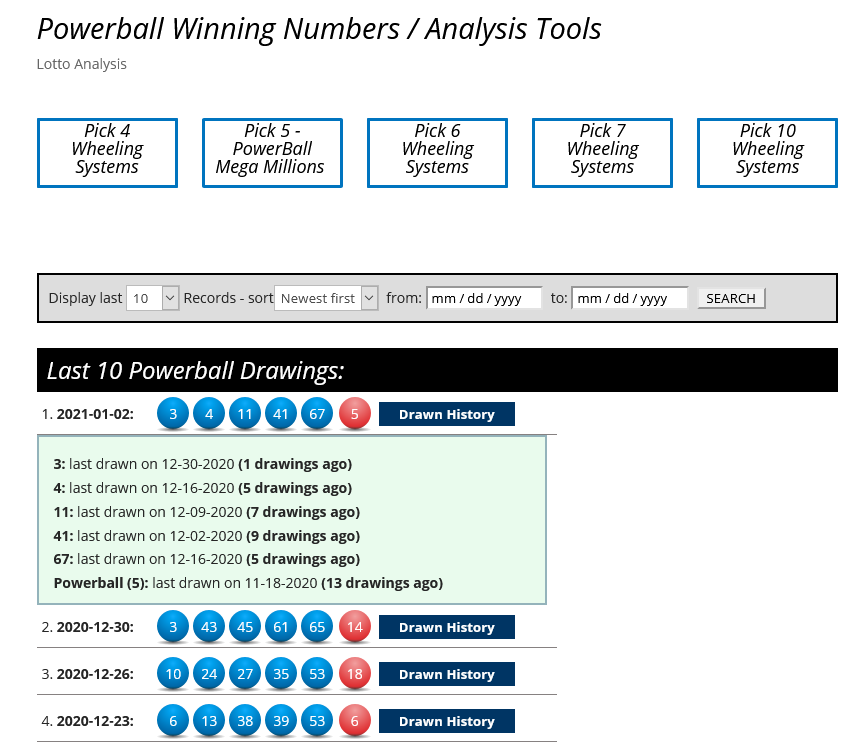Click blue ball 11 in 2021-01-02 row

pos(245,414)
